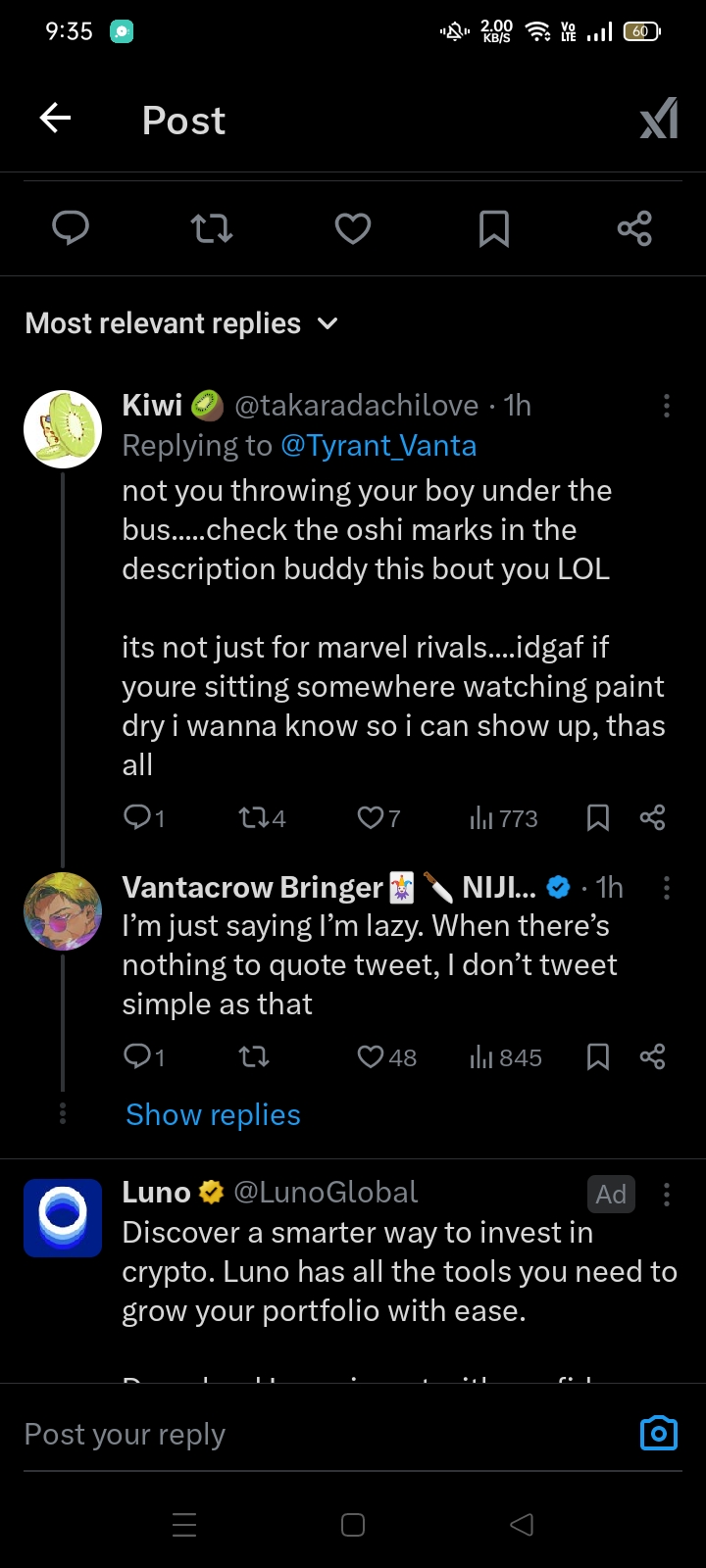Open more options on Kiwi's reply
The width and height of the screenshot is (706, 1568).
[667, 406]
